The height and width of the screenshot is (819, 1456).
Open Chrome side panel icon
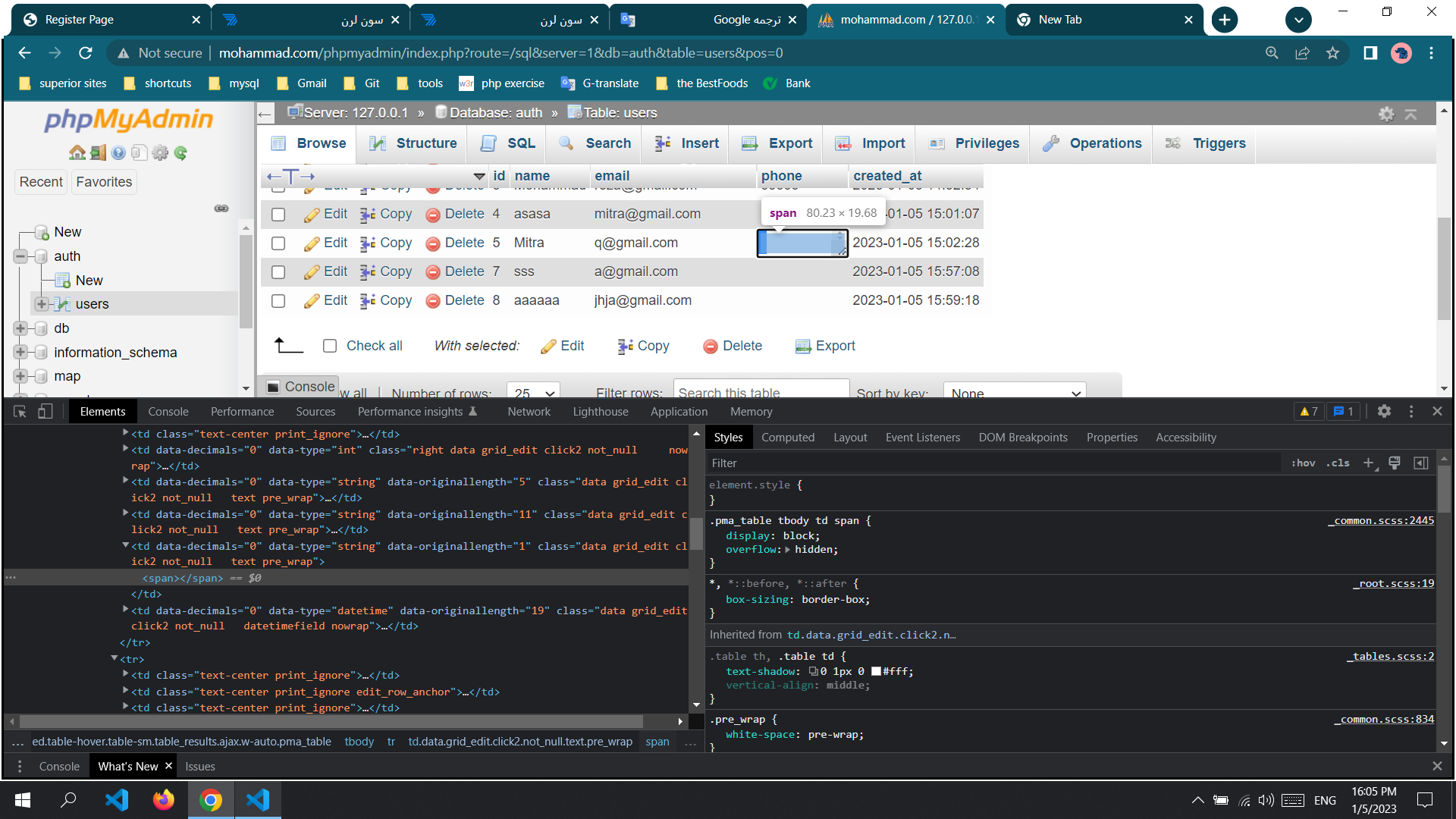[1370, 53]
